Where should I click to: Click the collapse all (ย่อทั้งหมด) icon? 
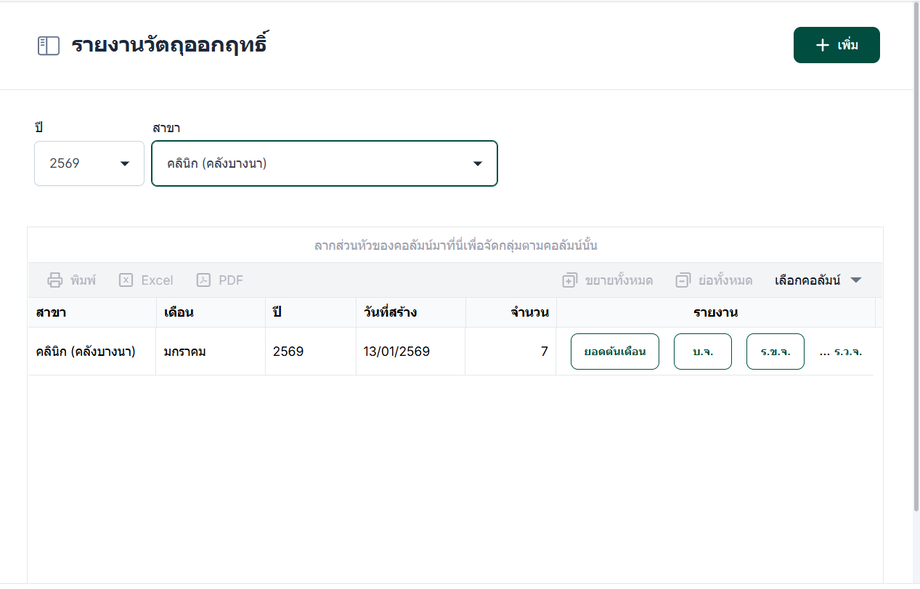coord(684,280)
